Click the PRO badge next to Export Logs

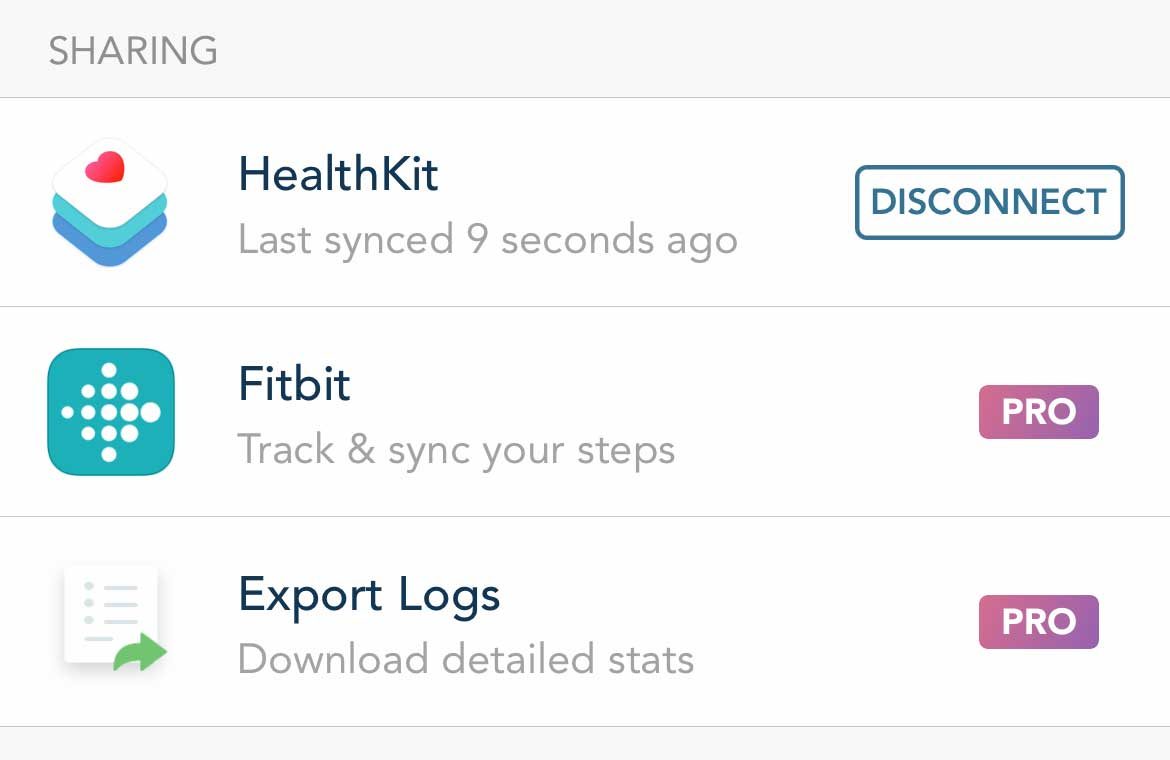pos(1038,622)
